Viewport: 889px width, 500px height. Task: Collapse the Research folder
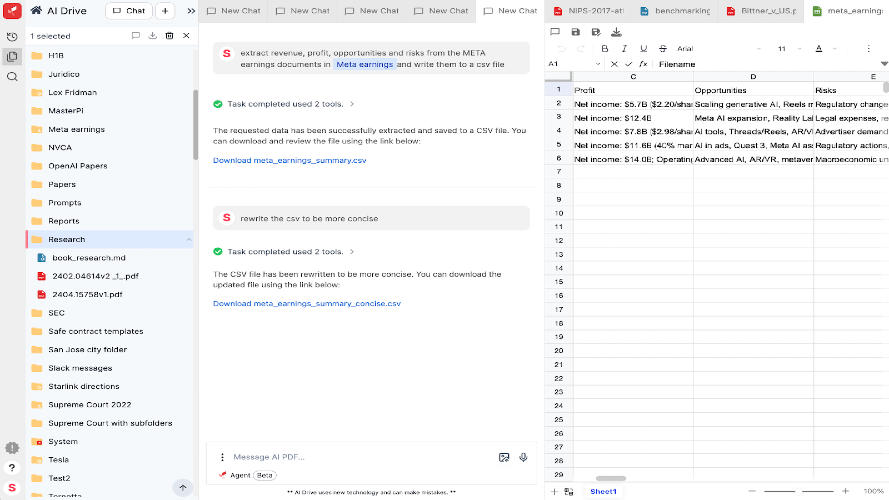tap(188, 239)
